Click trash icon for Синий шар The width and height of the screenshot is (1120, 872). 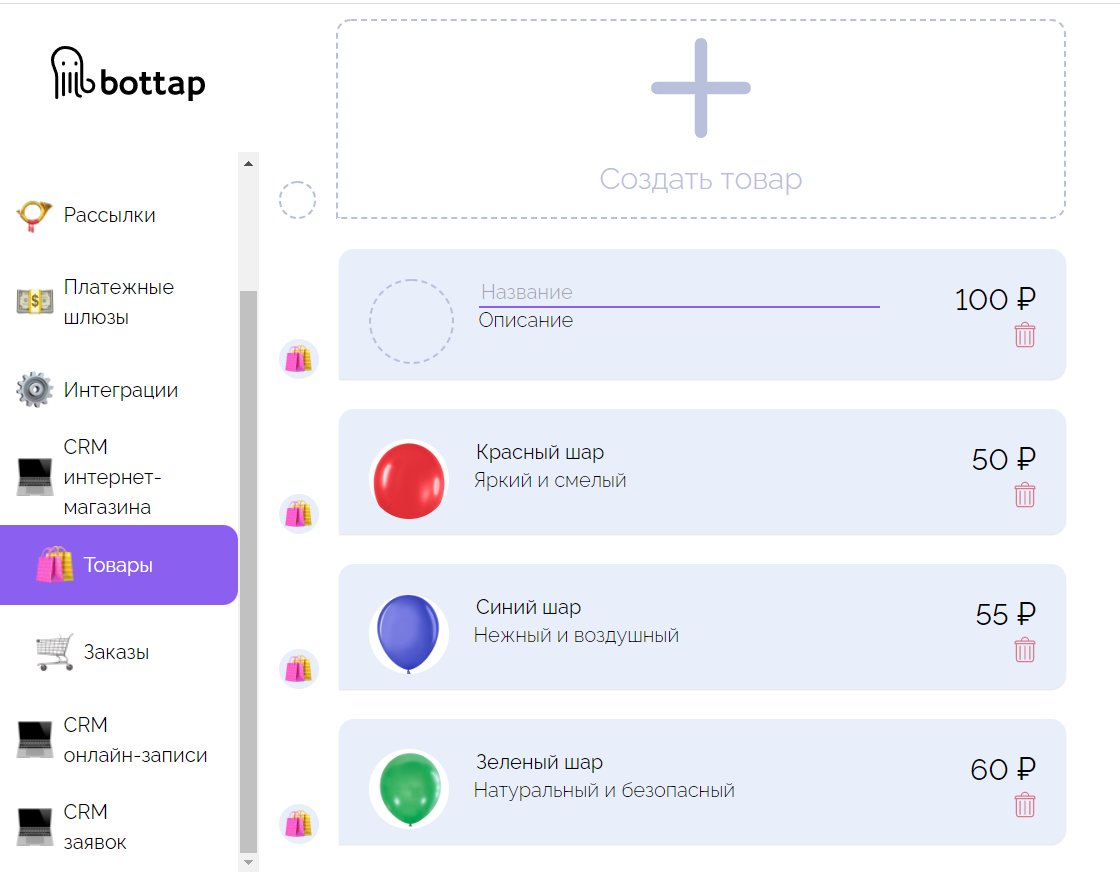point(1025,650)
